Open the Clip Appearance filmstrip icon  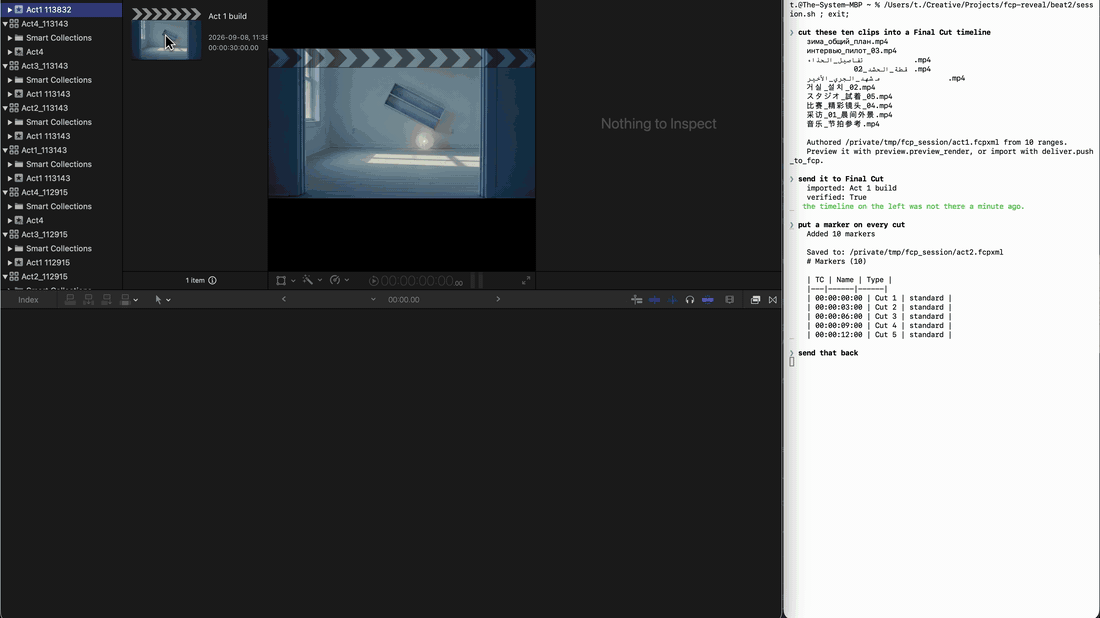click(x=730, y=300)
